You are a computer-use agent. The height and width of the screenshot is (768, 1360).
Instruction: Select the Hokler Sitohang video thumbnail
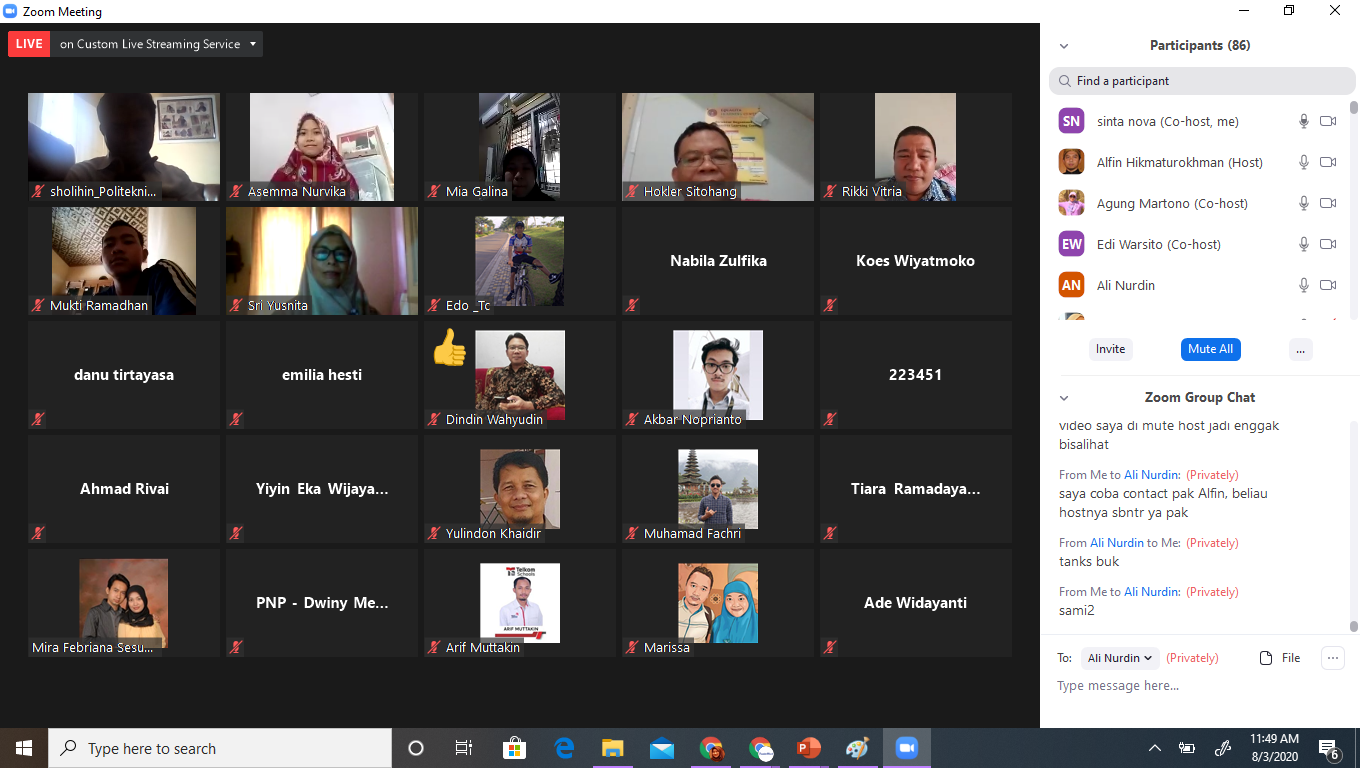(717, 147)
